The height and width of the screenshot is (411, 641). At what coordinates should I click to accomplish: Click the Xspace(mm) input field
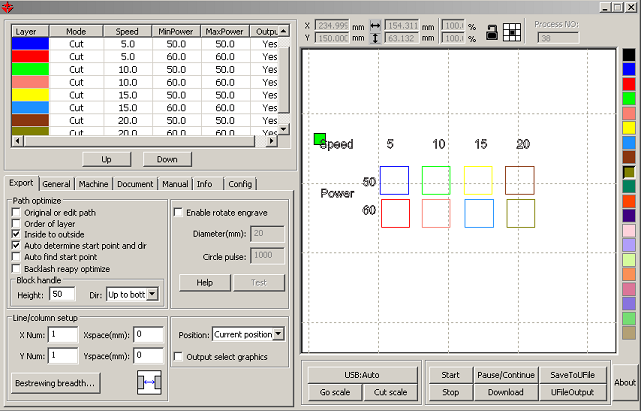pyautogui.click(x=148, y=335)
